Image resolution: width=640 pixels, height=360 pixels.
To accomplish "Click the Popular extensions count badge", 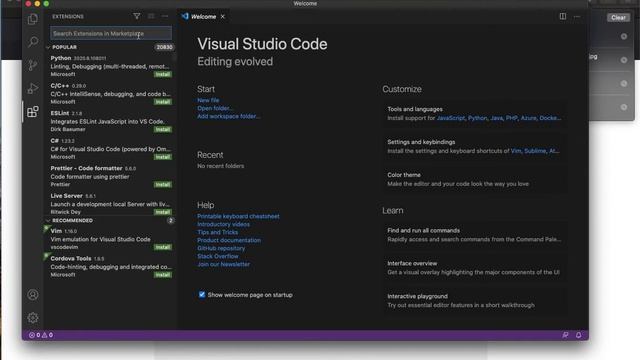I will [164, 47].
